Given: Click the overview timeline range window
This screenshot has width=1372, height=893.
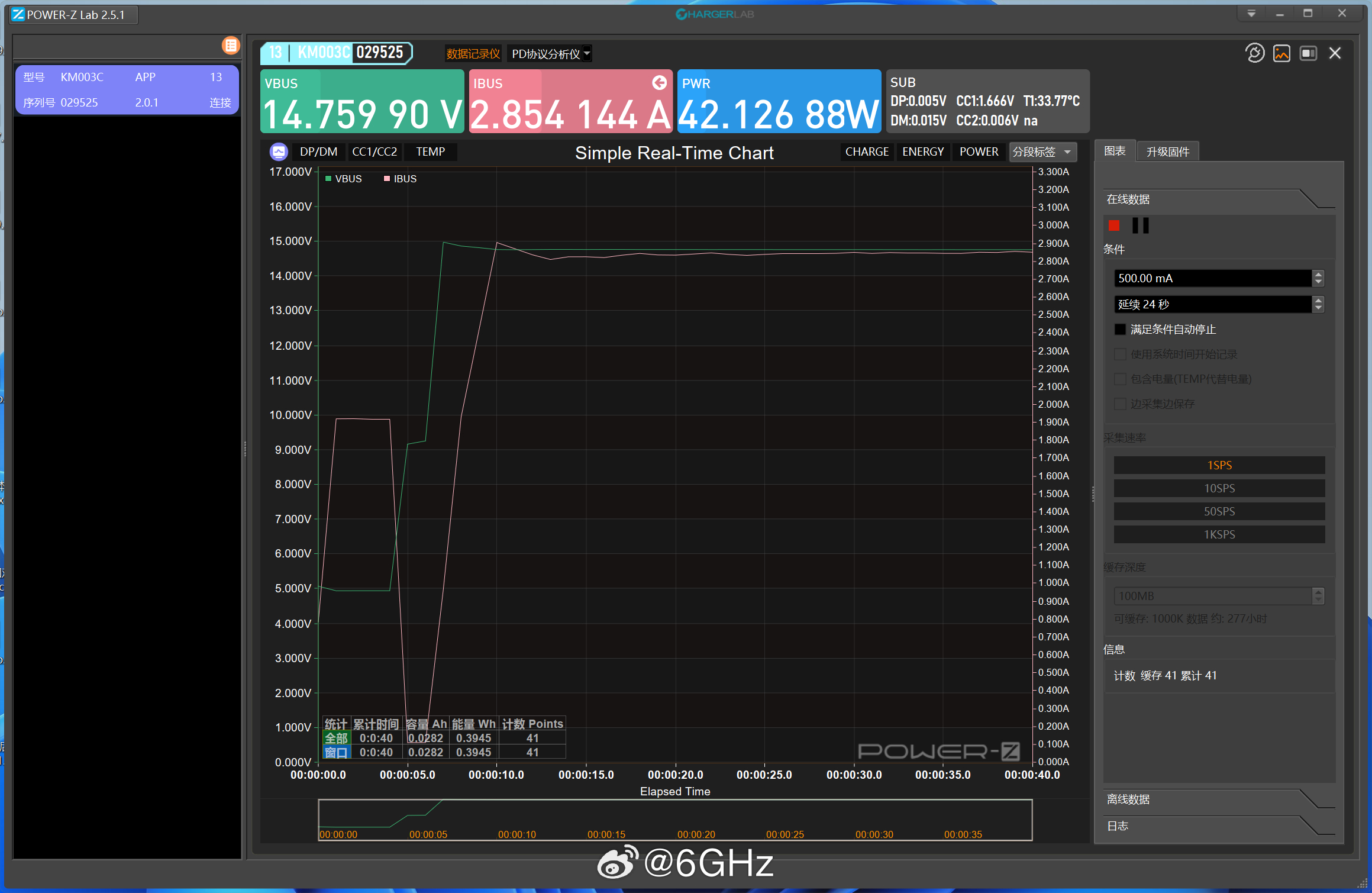Looking at the screenshot, I should click(675, 820).
